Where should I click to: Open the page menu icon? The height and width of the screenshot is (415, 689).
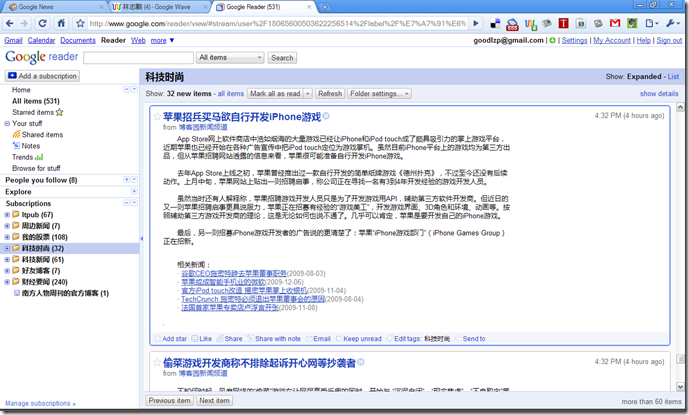pos(652,23)
